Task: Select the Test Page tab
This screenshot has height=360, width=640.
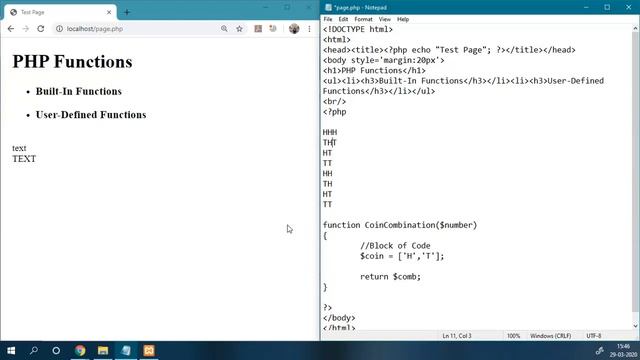Action: tap(60, 12)
